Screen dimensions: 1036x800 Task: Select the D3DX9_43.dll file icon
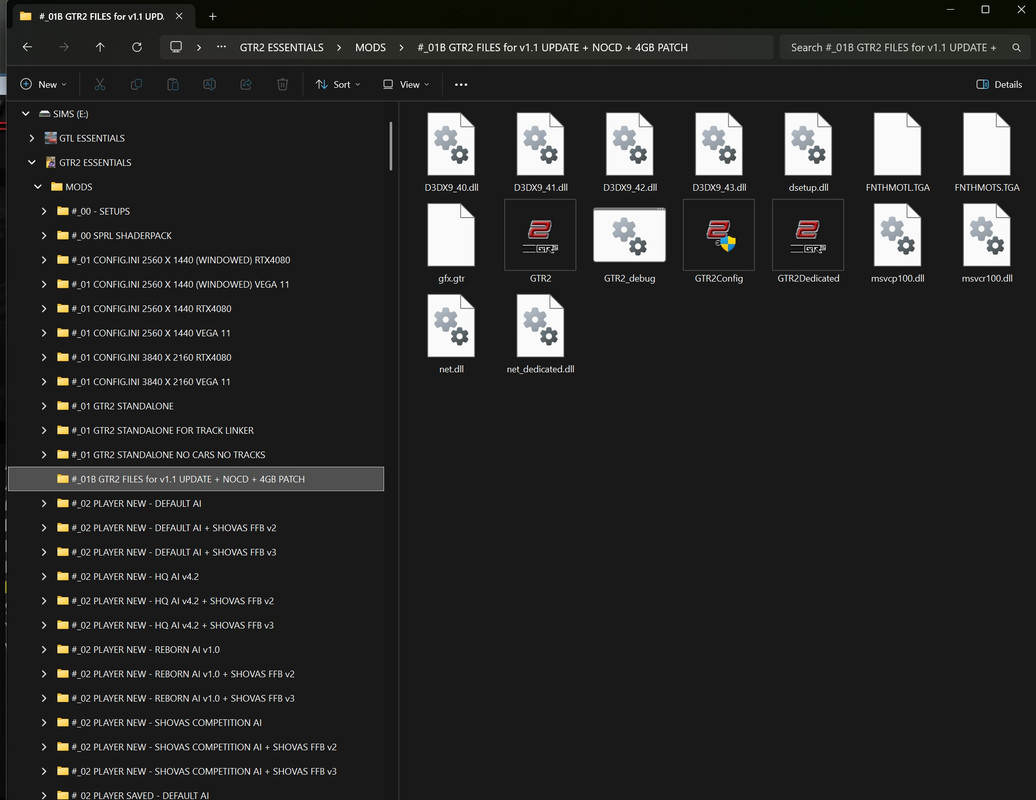tap(719, 144)
